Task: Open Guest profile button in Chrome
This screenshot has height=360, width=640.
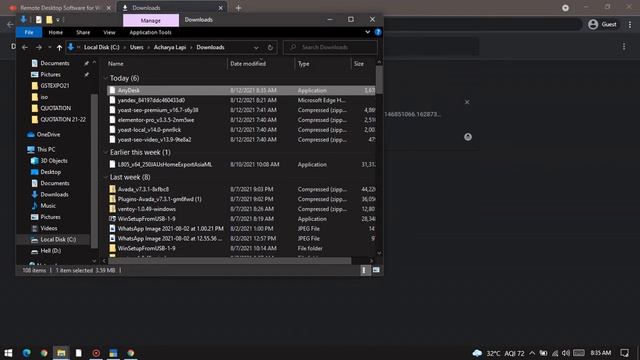Action: pos(602,24)
